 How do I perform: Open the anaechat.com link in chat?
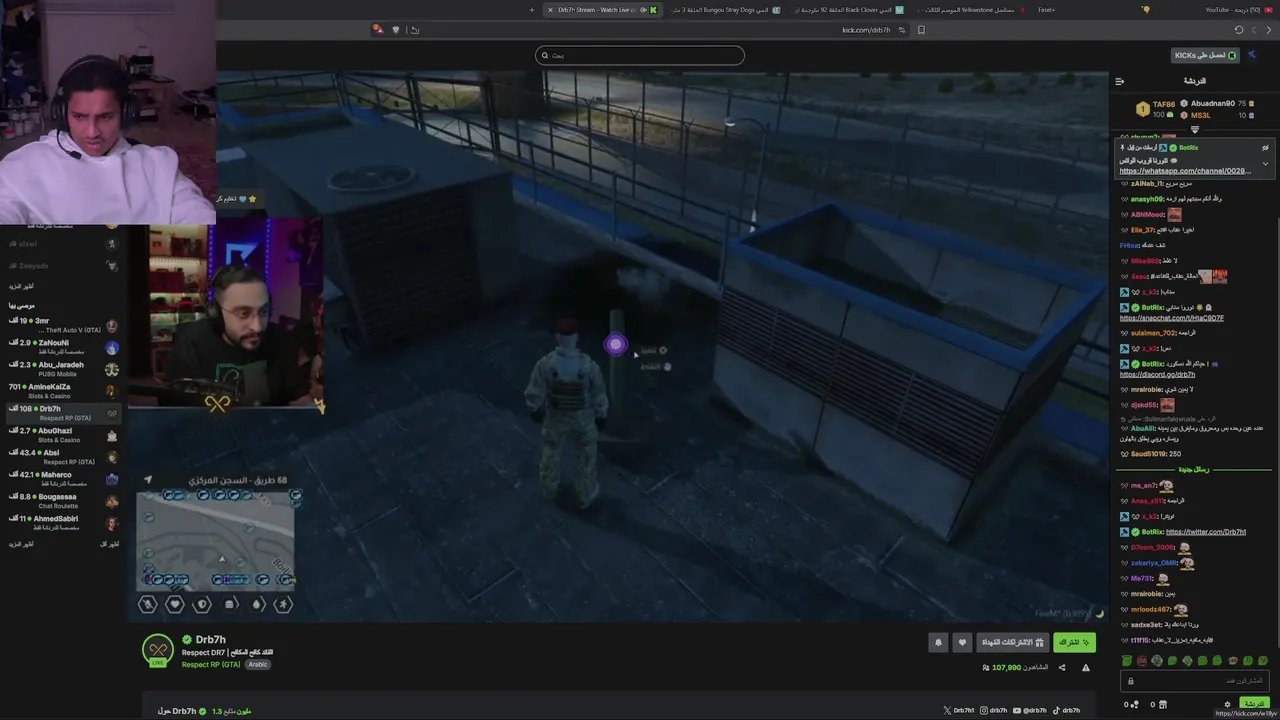tap(1172, 318)
